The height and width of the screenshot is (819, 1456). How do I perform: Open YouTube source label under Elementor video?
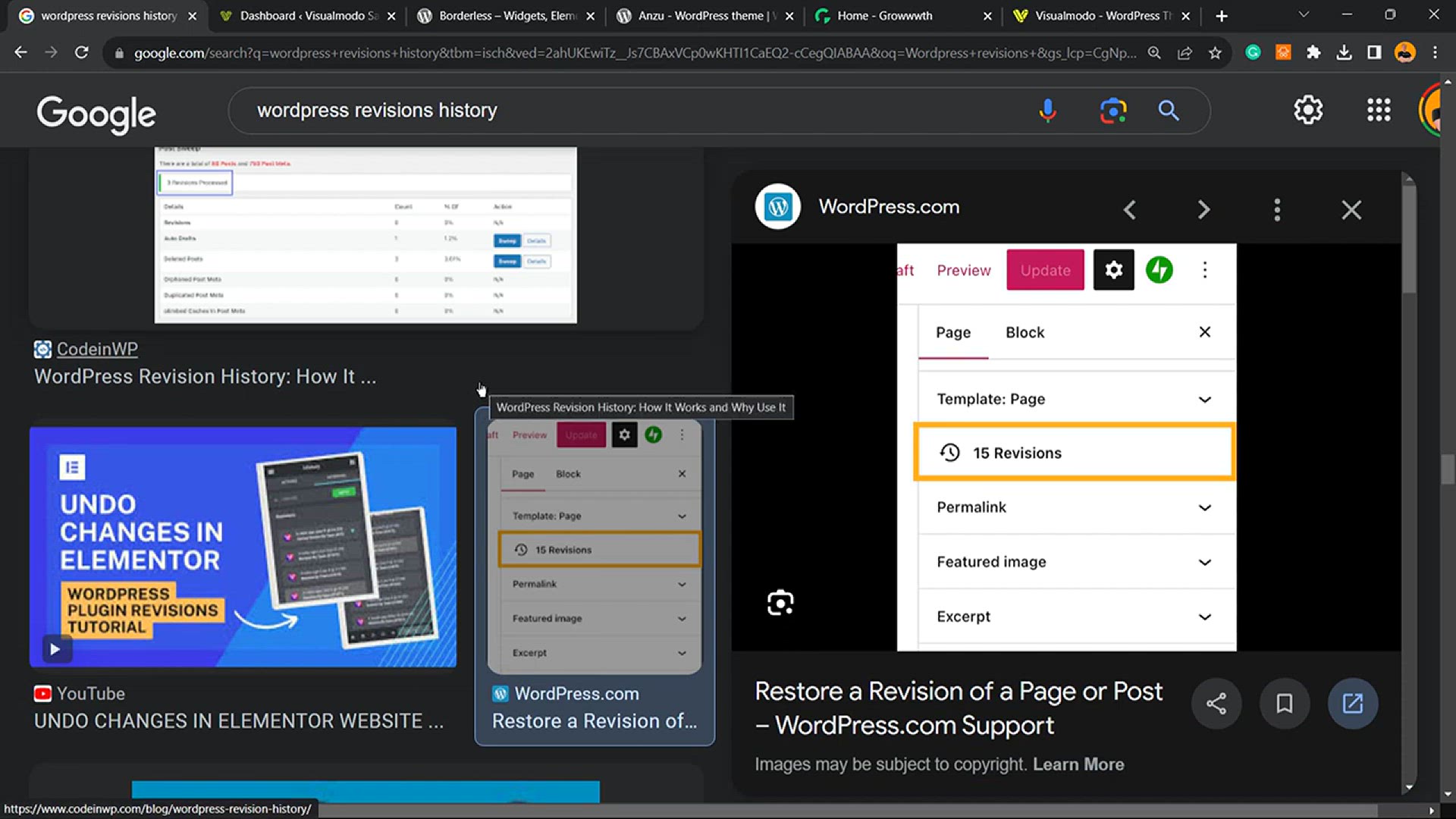90,694
